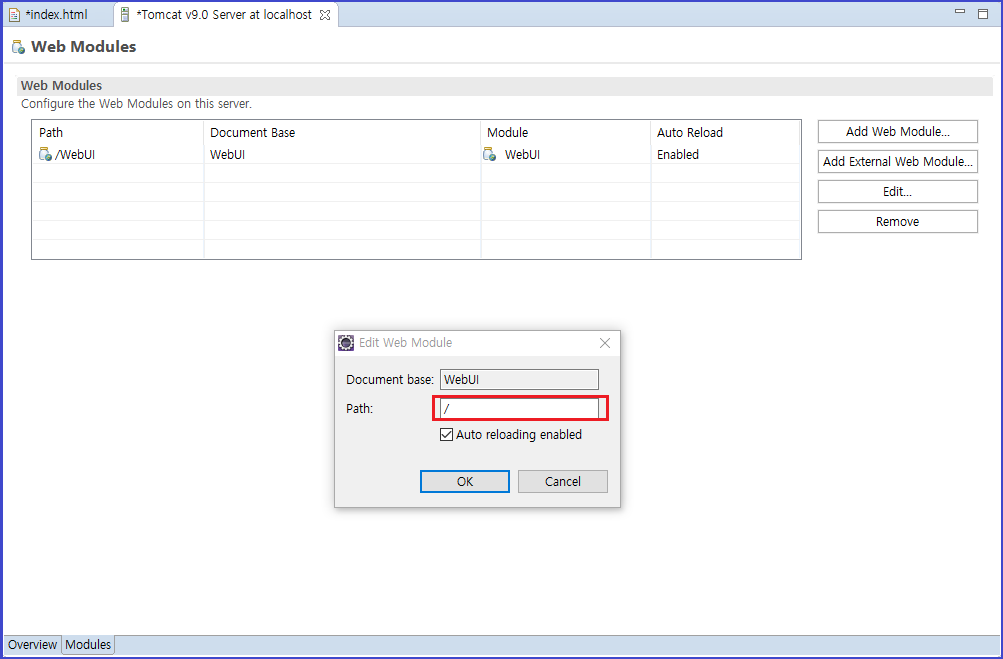Click the WebUI module column icon
Screen dimensions: 1003x659
pyautogui.click(x=489, y=154)
